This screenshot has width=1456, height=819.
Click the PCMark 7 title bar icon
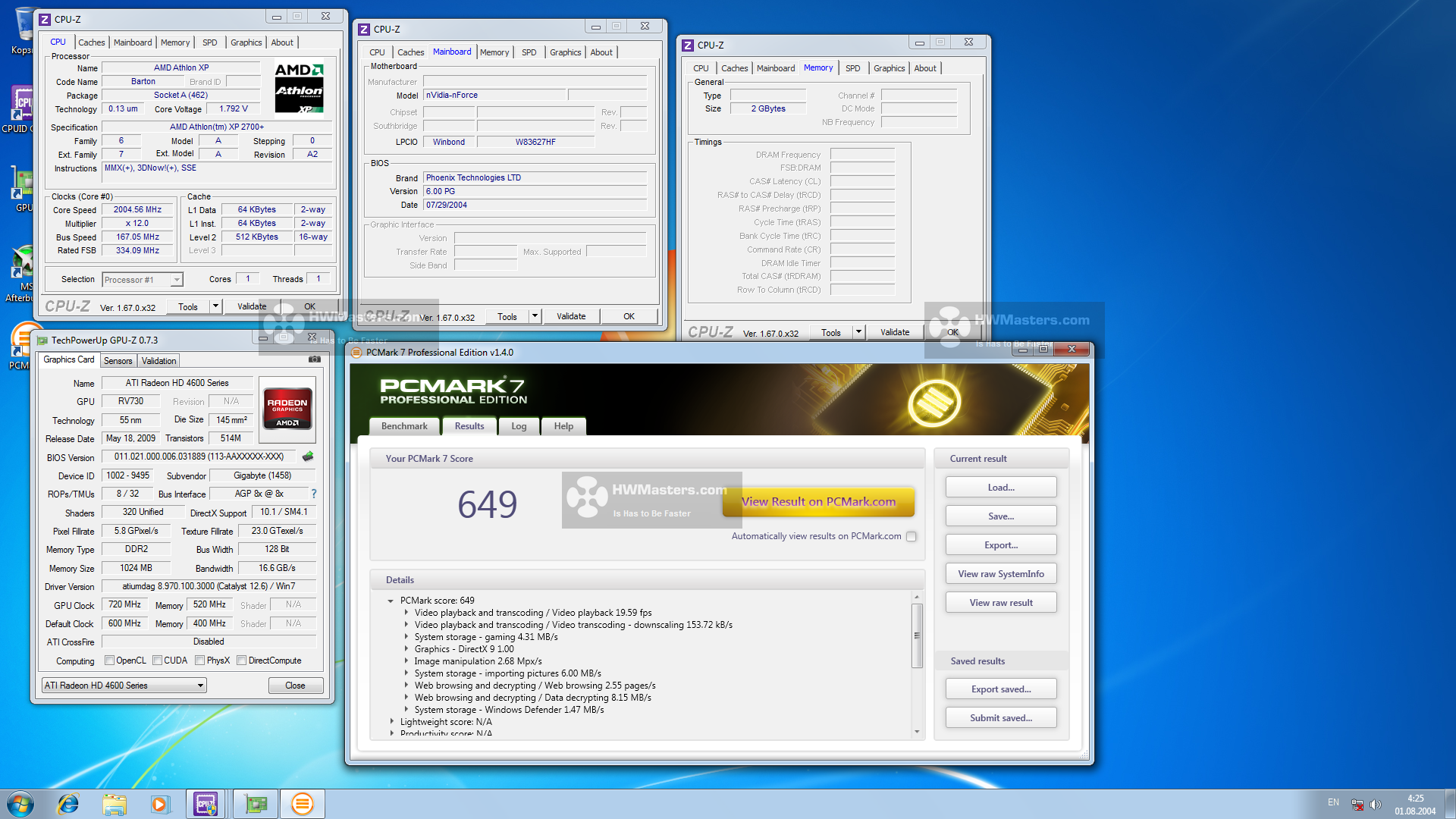click(x=356, y=353)
